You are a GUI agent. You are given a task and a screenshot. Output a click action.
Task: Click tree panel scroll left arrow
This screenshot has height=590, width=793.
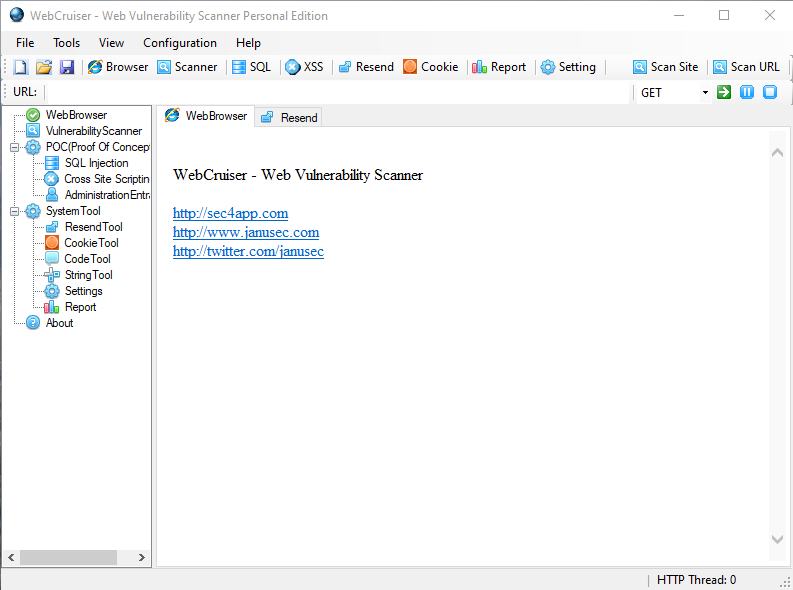pos(11,558)
